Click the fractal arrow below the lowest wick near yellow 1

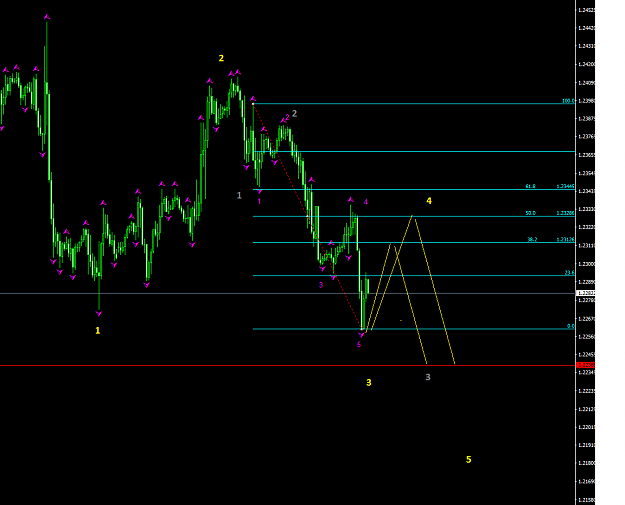[99, 314]
